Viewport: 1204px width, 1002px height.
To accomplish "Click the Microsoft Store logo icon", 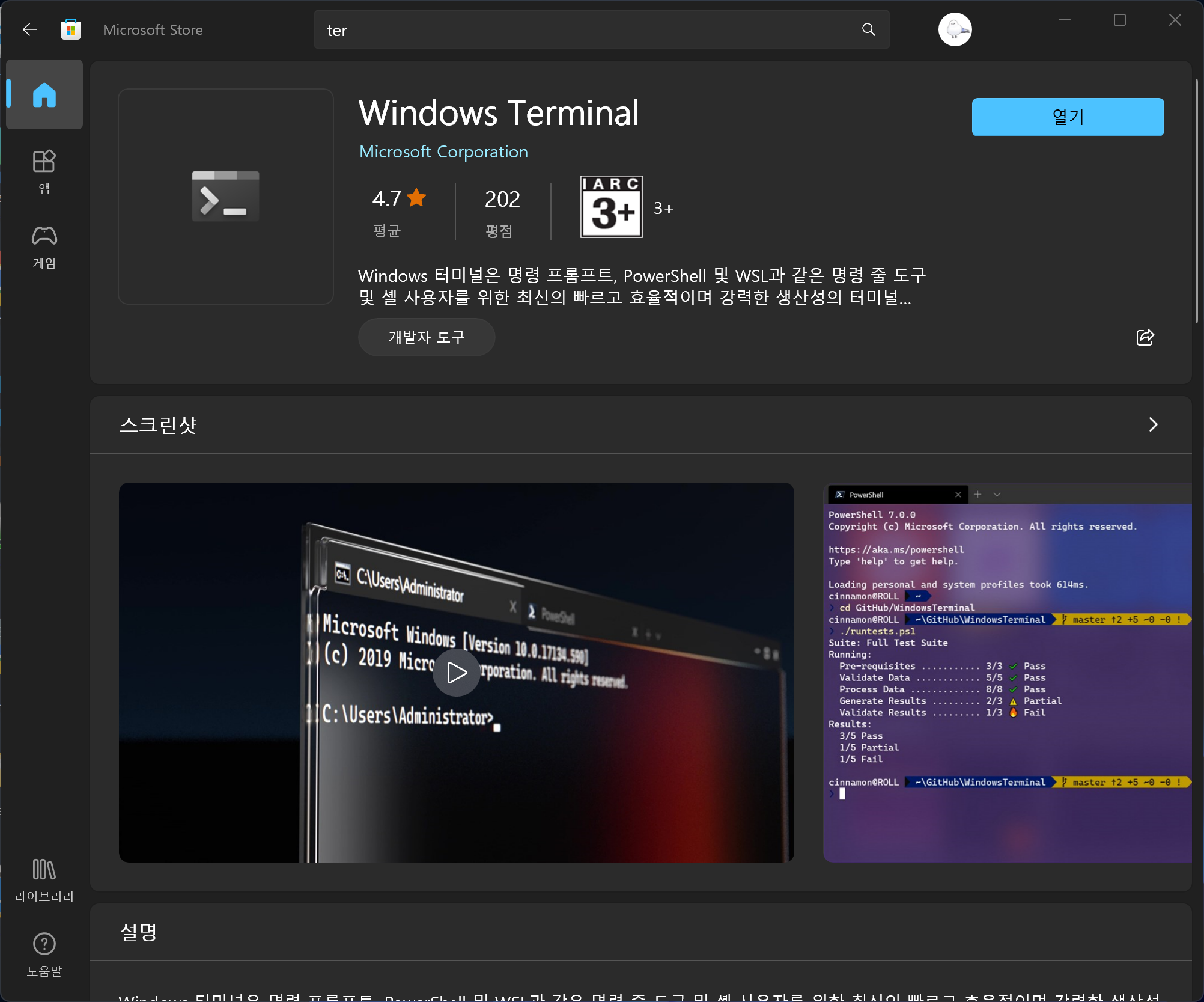I will tap(70, 29).
